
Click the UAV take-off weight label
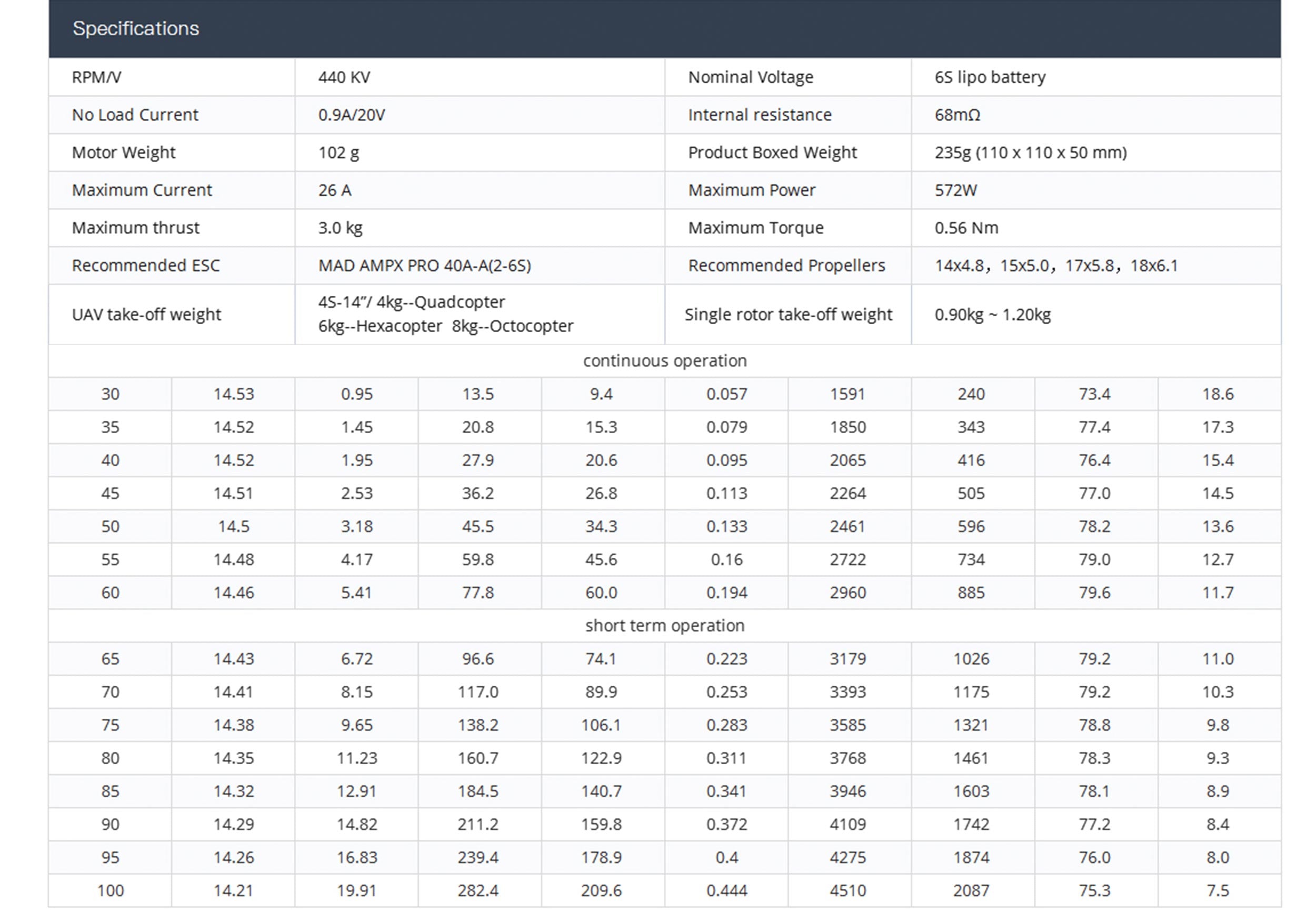[146, 315]
